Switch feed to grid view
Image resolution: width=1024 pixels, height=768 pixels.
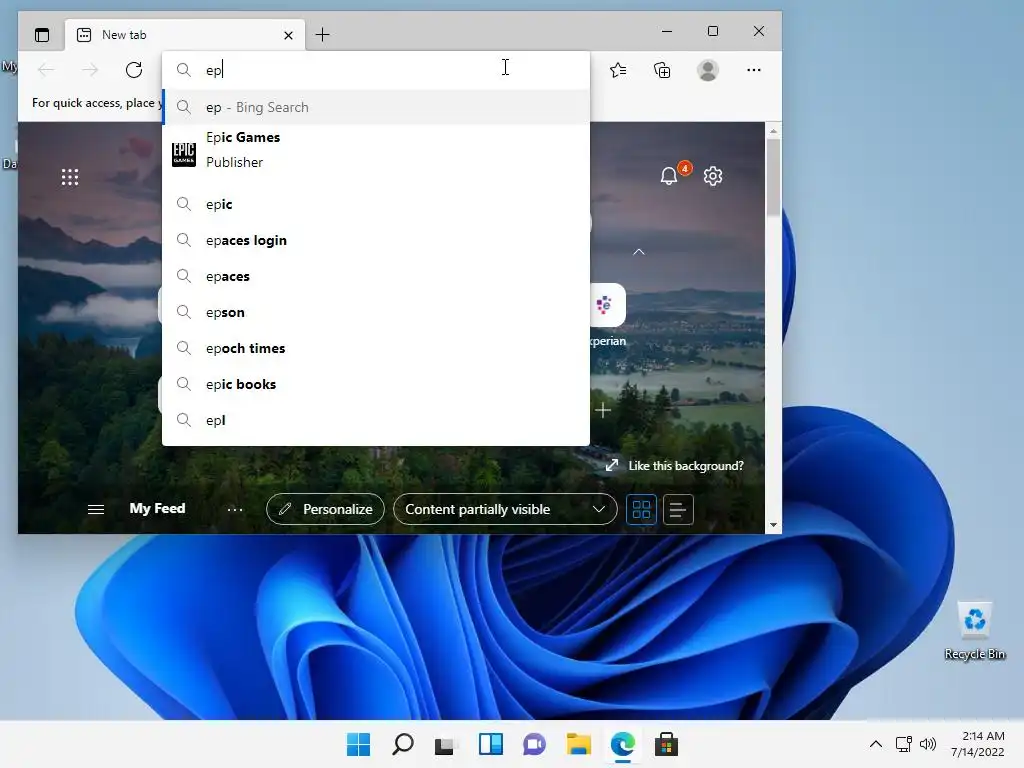click(641, 509)
